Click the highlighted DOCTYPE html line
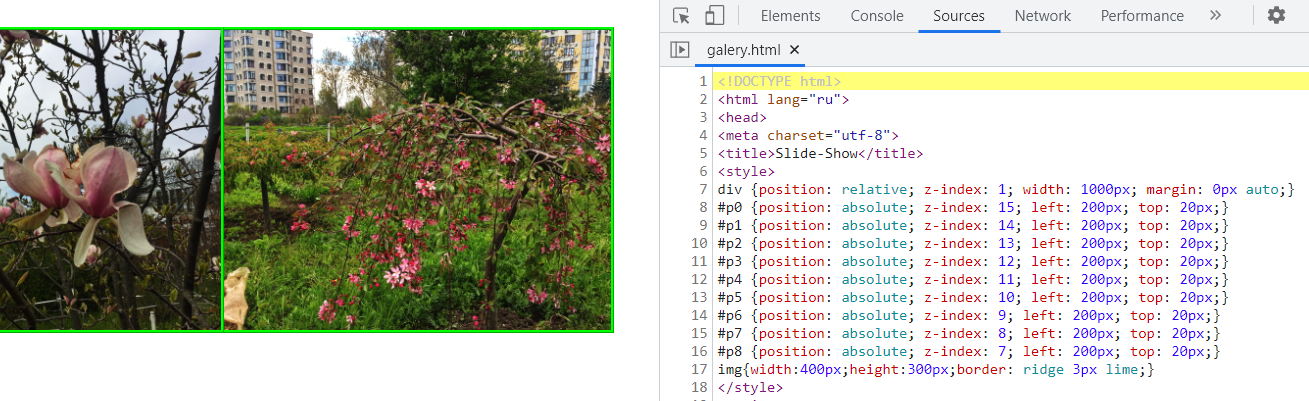 pyautogui.click(x=779, y=81)
